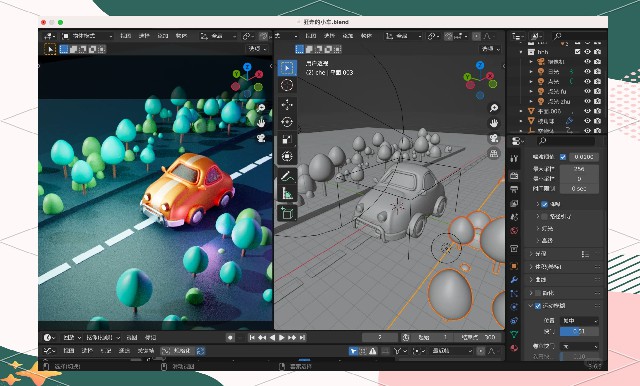The height and width of the screenshot is (386, 640).
Task: Expand the 'fu' light in outliner
Action: [531, 91]
